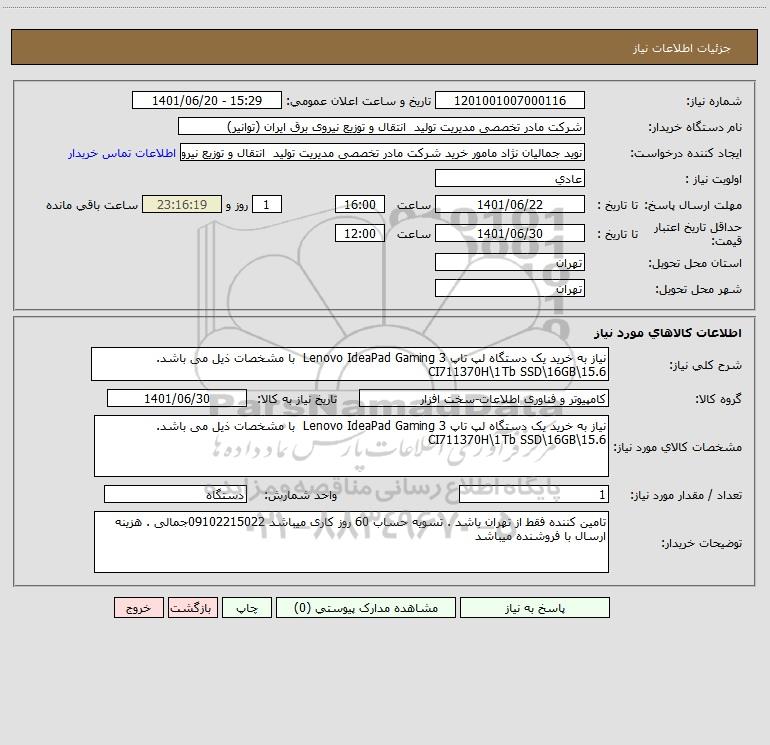Screen dimensions: 770x745
Task: Click تاریخ نیاز به کالا field 1401/06/30
Action: click(177, 398)
